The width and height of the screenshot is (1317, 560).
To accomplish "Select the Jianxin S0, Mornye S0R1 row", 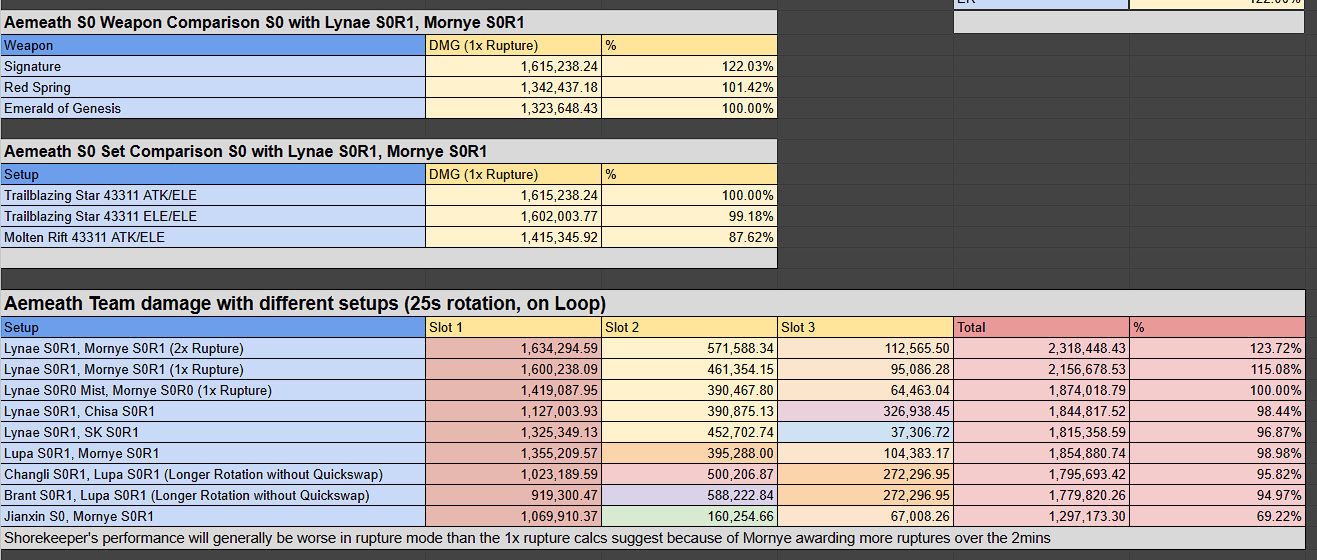I will (x=213, y=516).
